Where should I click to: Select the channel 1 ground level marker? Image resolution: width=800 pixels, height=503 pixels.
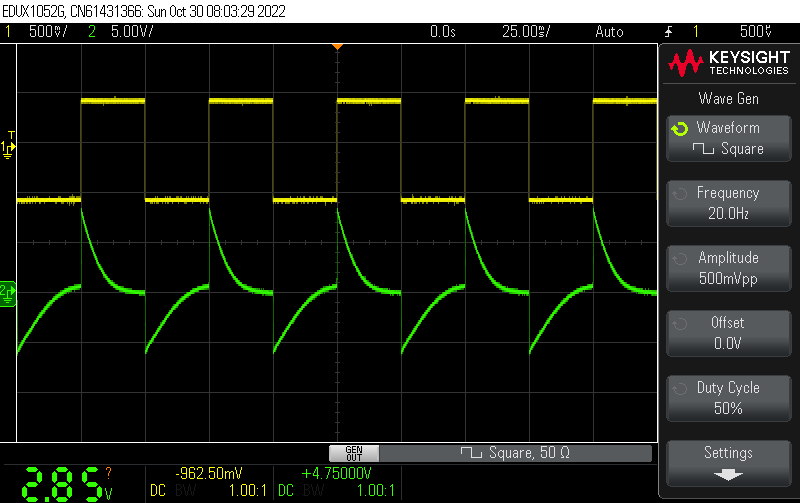pos(8,149)
